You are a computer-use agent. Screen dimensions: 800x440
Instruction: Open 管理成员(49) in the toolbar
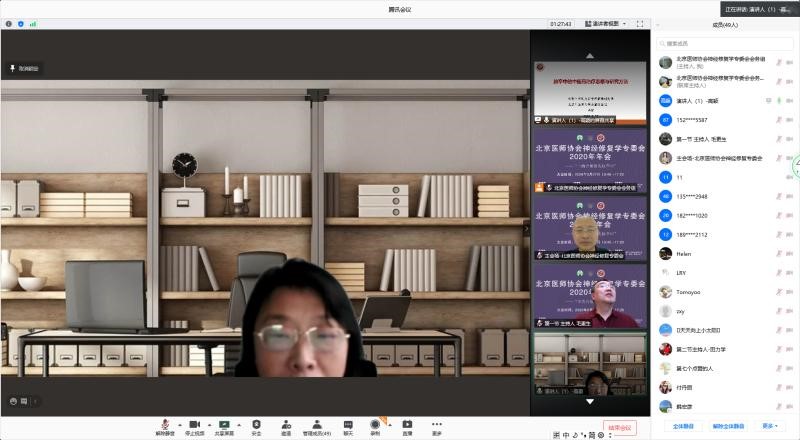(317, 424)
